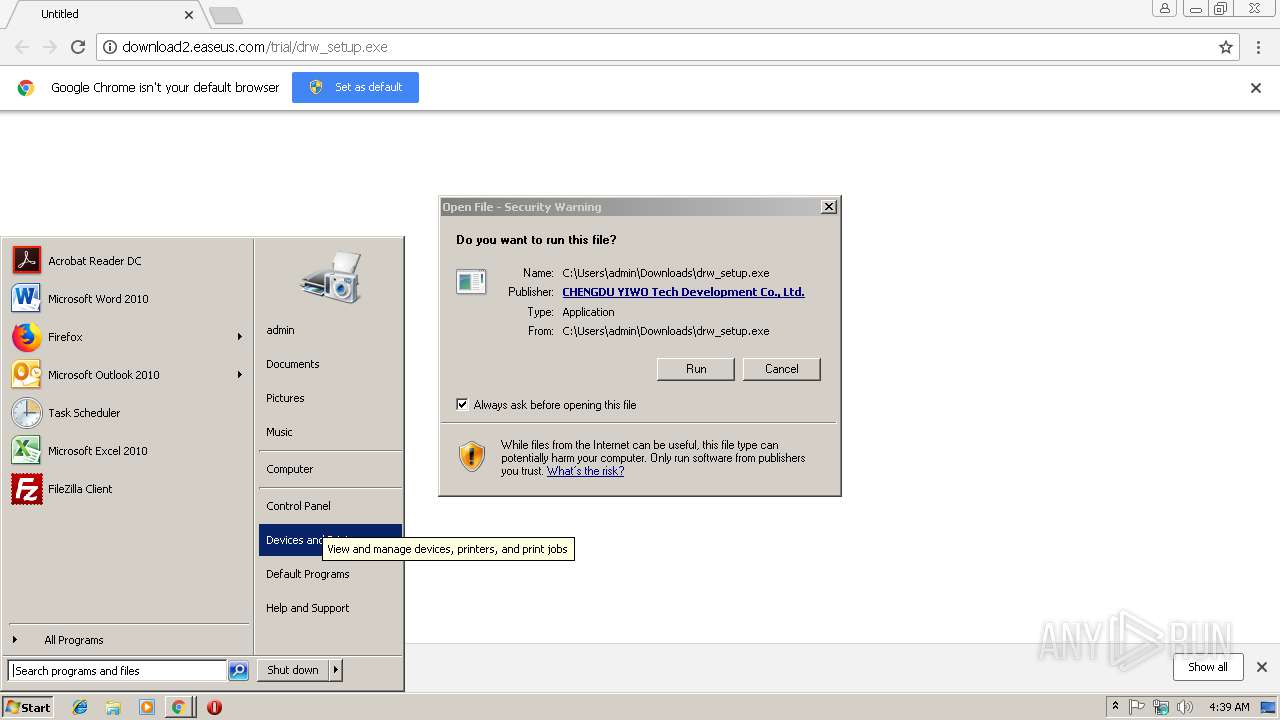This screenshot has height=720, width=1280.
Task: Uncheck Always ask before opening this file
Action: [462, 405]
